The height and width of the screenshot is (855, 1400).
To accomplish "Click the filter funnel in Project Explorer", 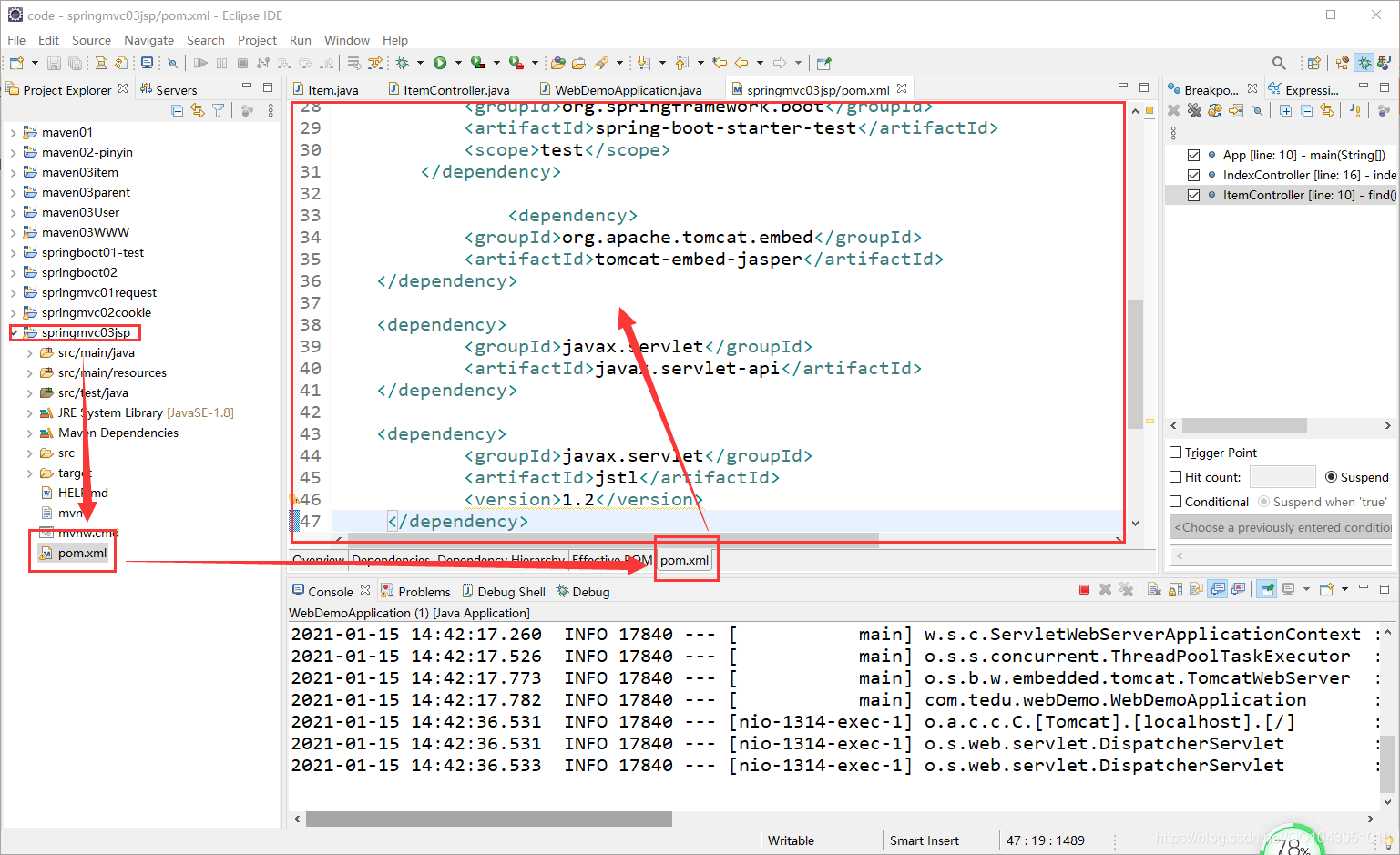I will [x=219, y=110].
